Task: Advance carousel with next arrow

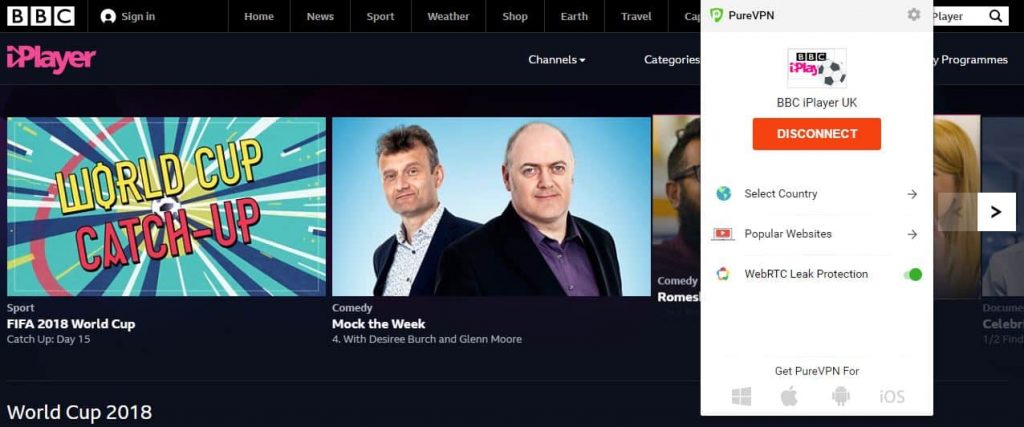Action: [x=996, y=212]
